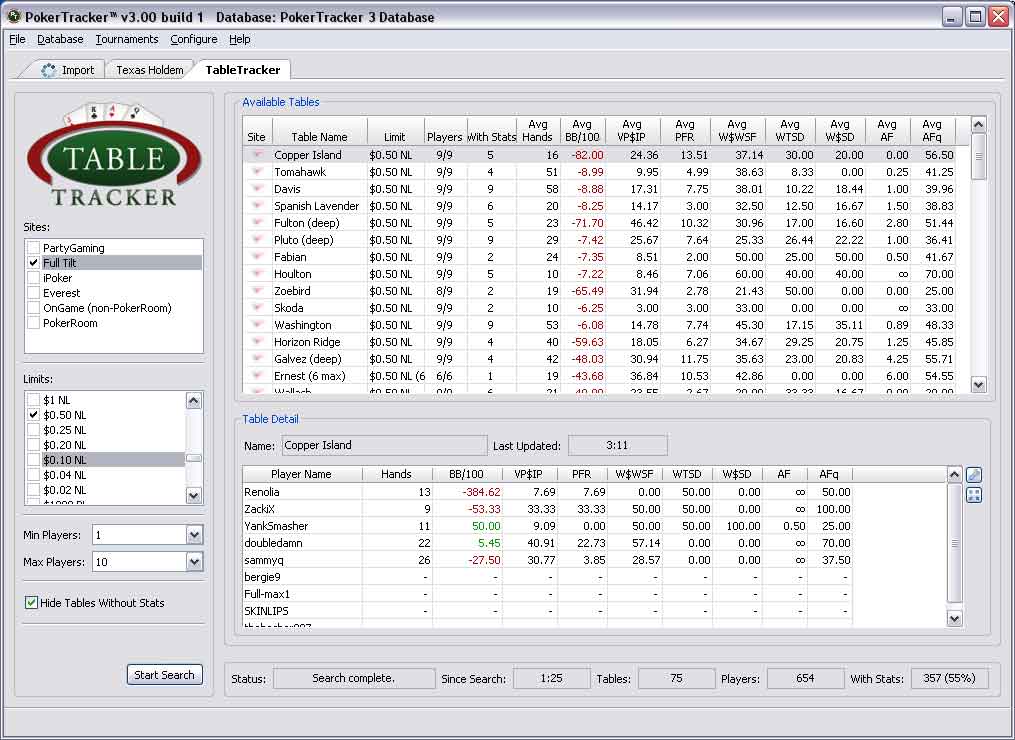This screenshot has width=1015, height=740.
Task: Click the site icon in the Horizon Ridge row
Action: pyautogui.click(x=258, y=342)
